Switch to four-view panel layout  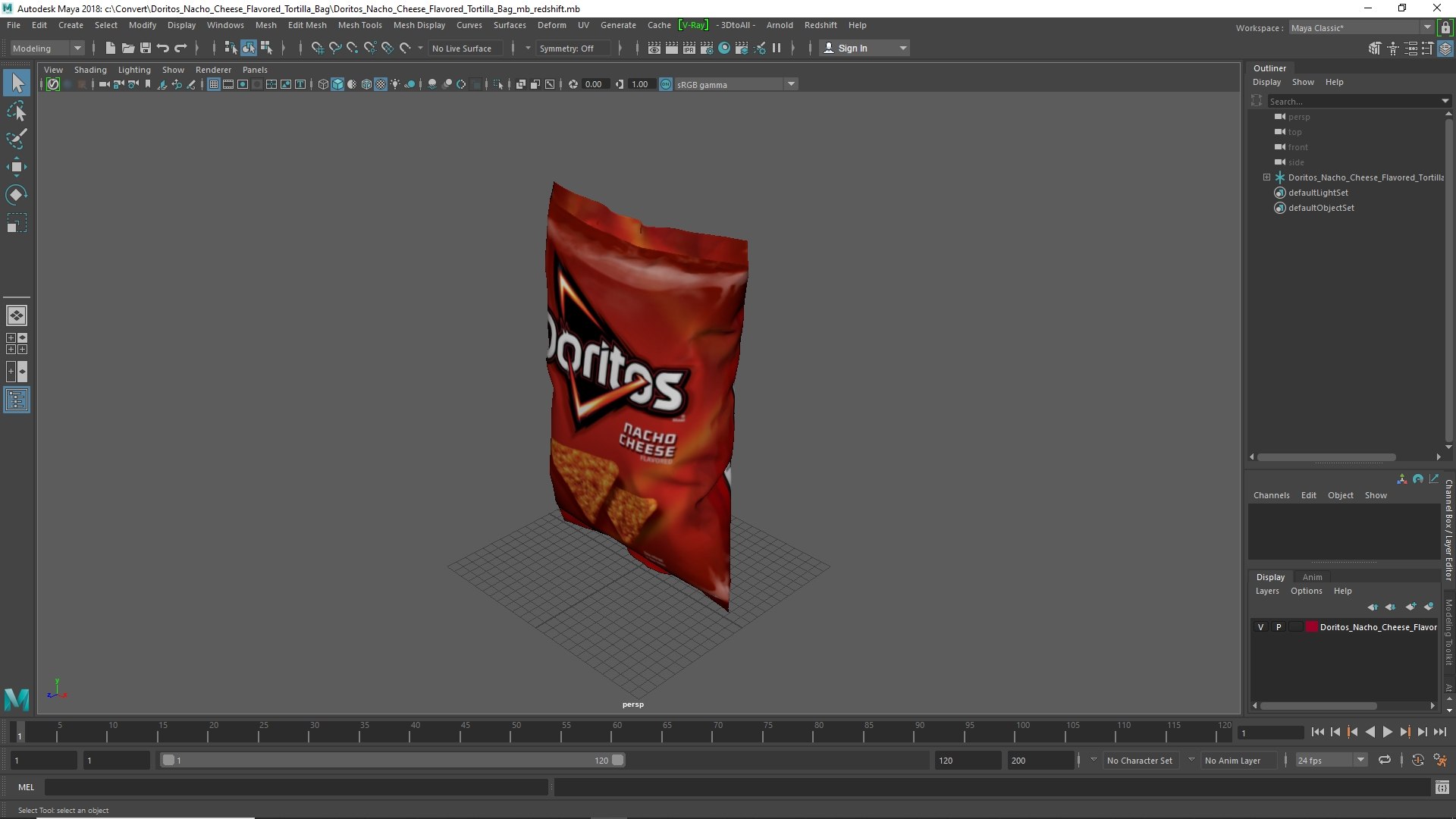(x=17, y=344)
